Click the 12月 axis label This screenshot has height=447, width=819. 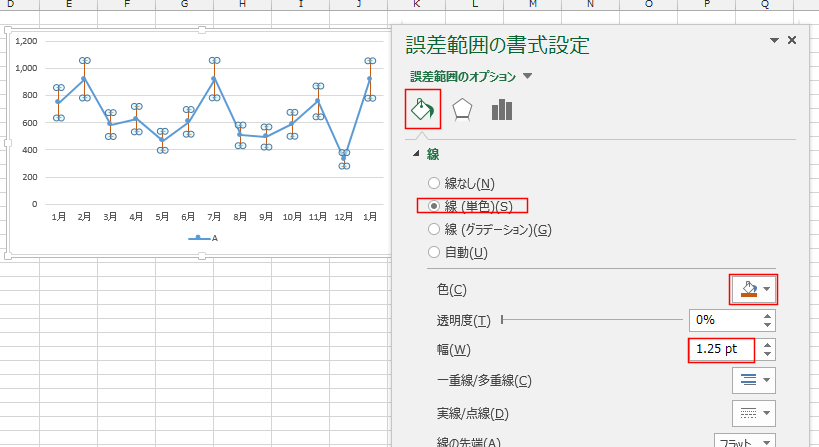(344, 217)
